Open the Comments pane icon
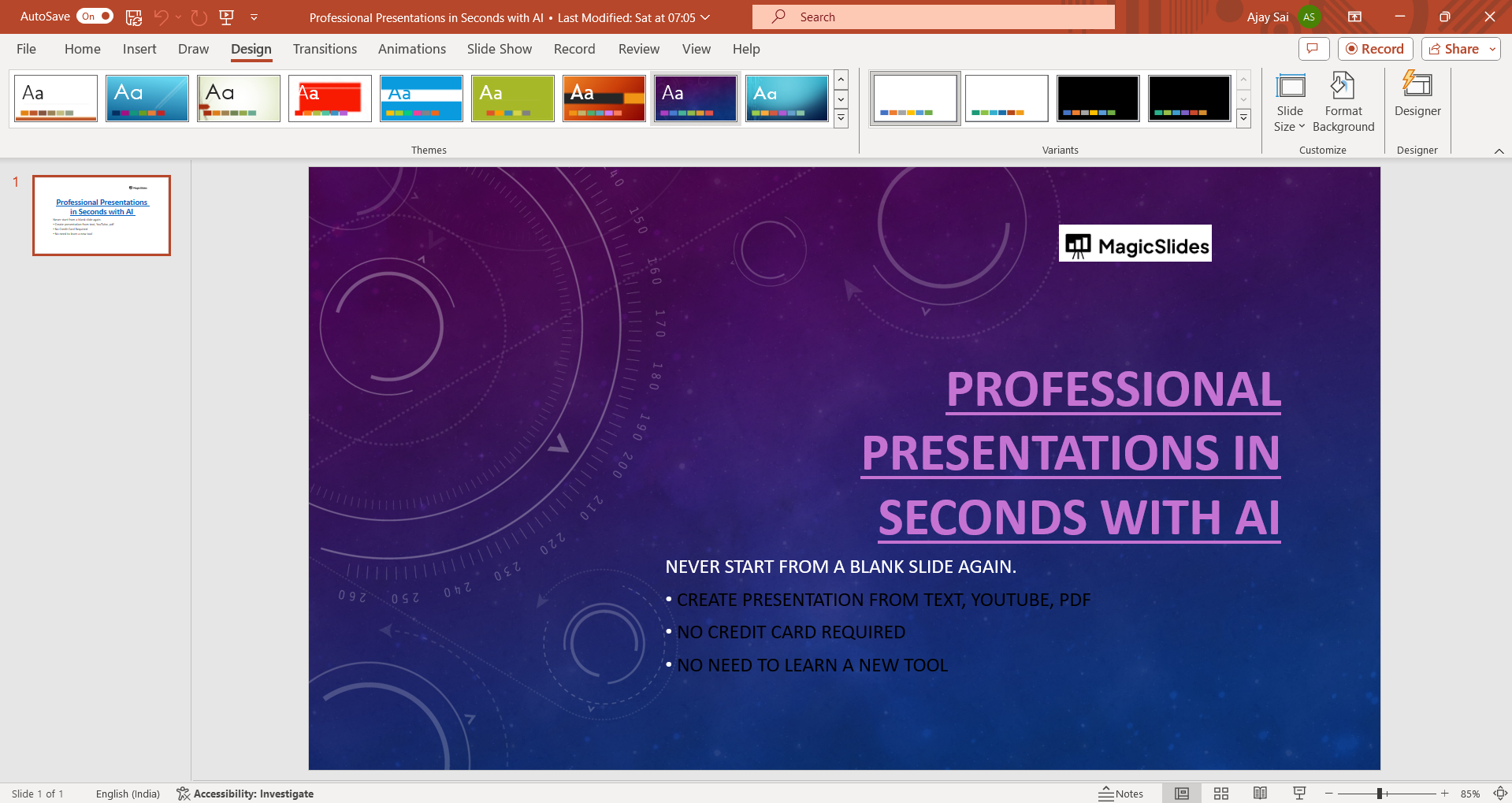This screenshot has height=803, width=1512. [1313, 49]
